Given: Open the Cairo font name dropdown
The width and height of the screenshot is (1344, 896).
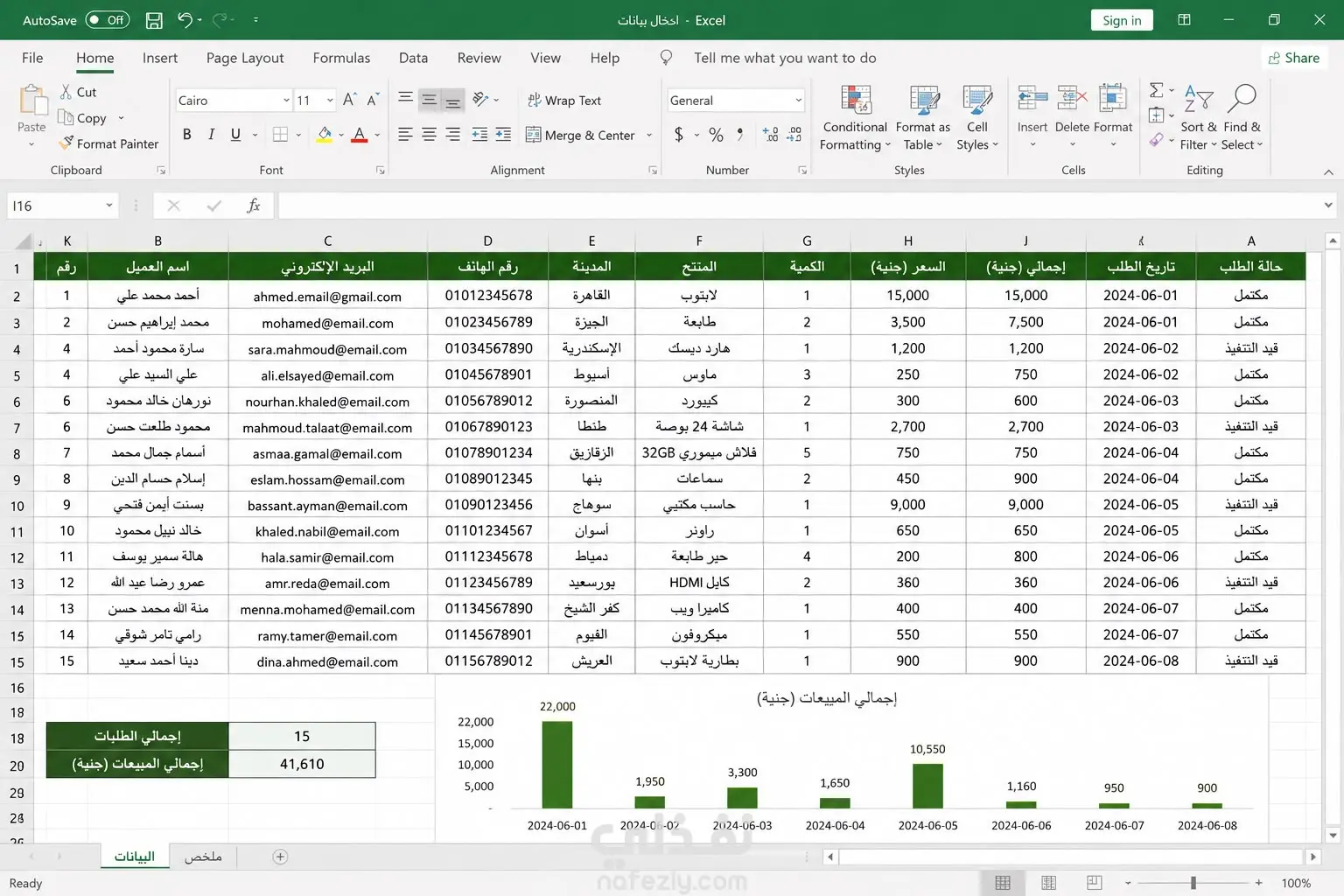Looking at the screenshot, I should pos(286,101).
